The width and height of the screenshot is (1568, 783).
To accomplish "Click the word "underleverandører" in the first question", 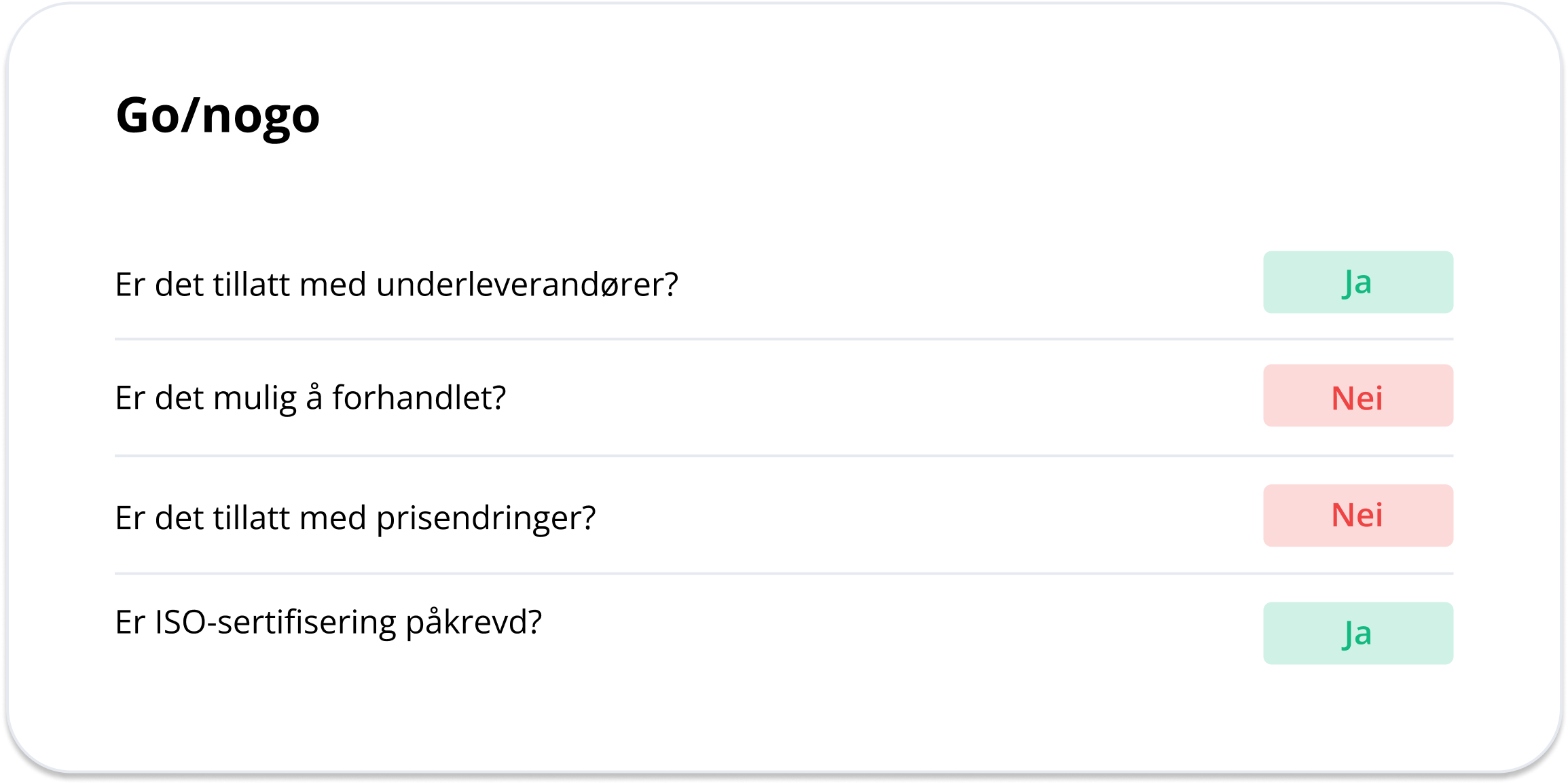I will [526, 284].
